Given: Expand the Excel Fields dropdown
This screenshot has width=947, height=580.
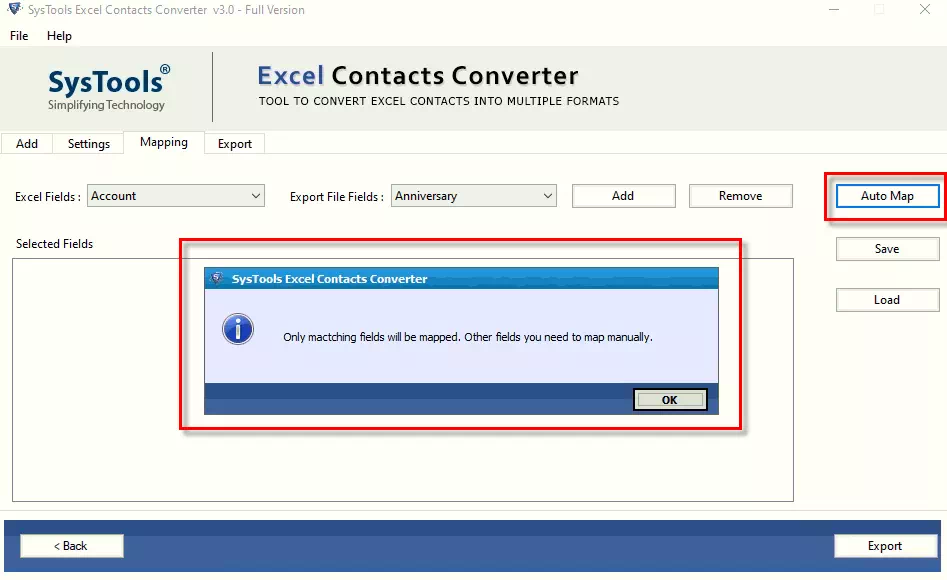Looking at the screenshot, I should tap(176, 196).
